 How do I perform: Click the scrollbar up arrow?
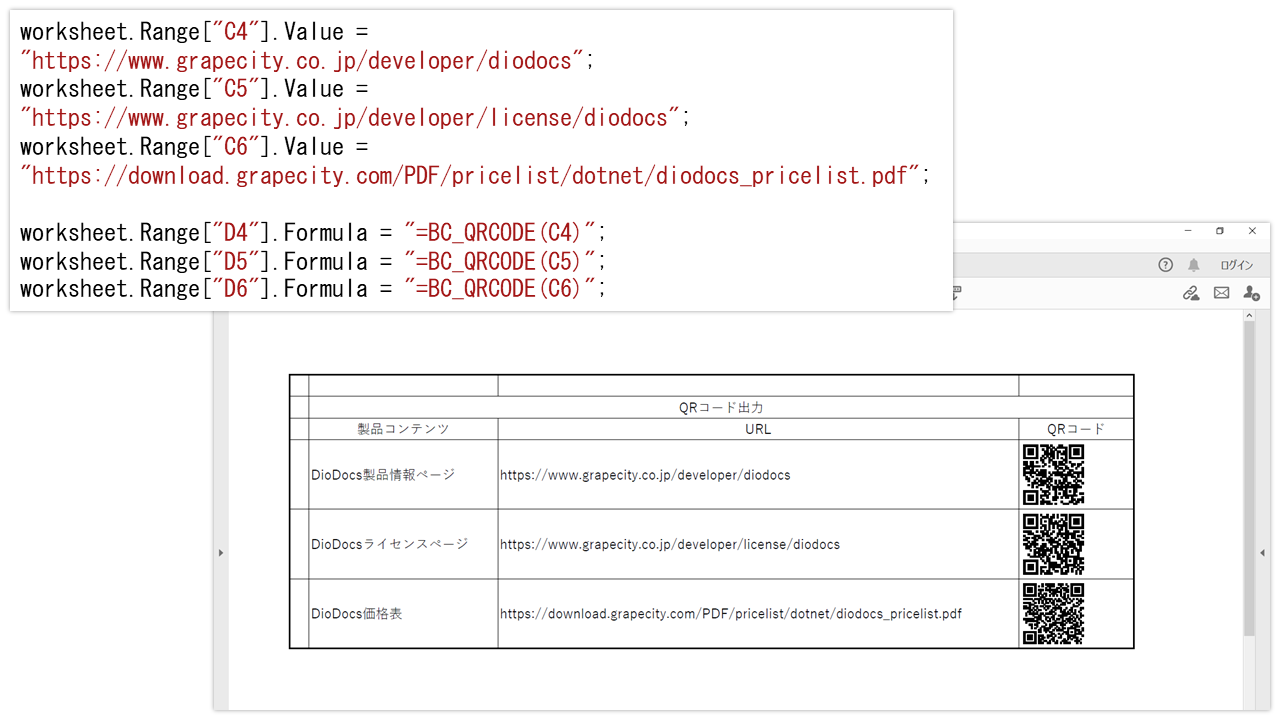pyautogui.click(x=1249, y=316)
